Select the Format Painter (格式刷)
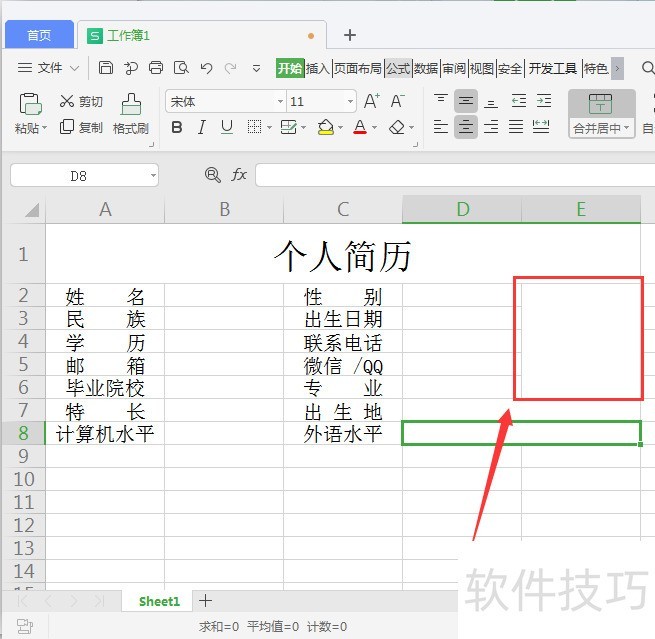The height and width of the screenshot is (639, 655). click(x=131, y=113)
